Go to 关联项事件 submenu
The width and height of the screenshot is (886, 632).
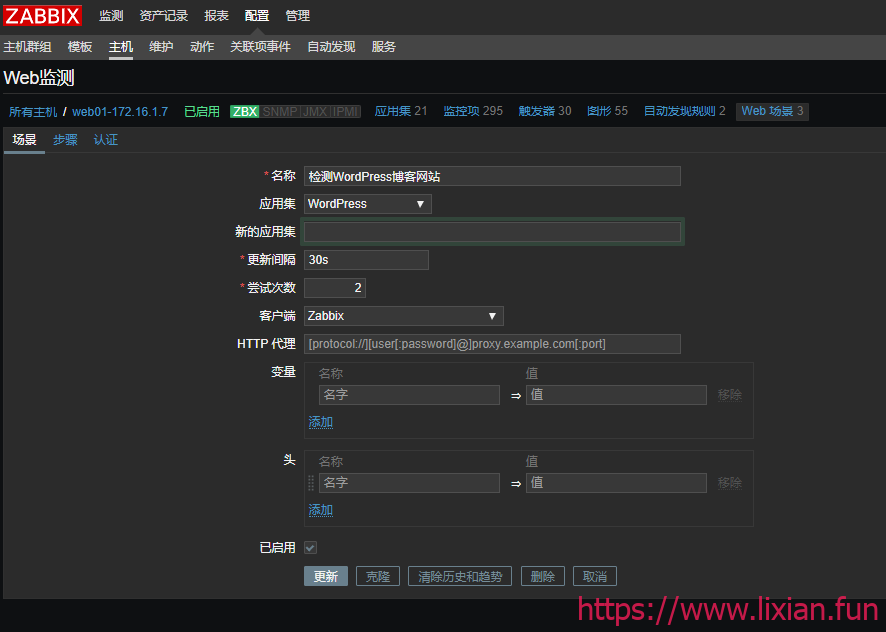pyautogui.click(x=260, y=47)
